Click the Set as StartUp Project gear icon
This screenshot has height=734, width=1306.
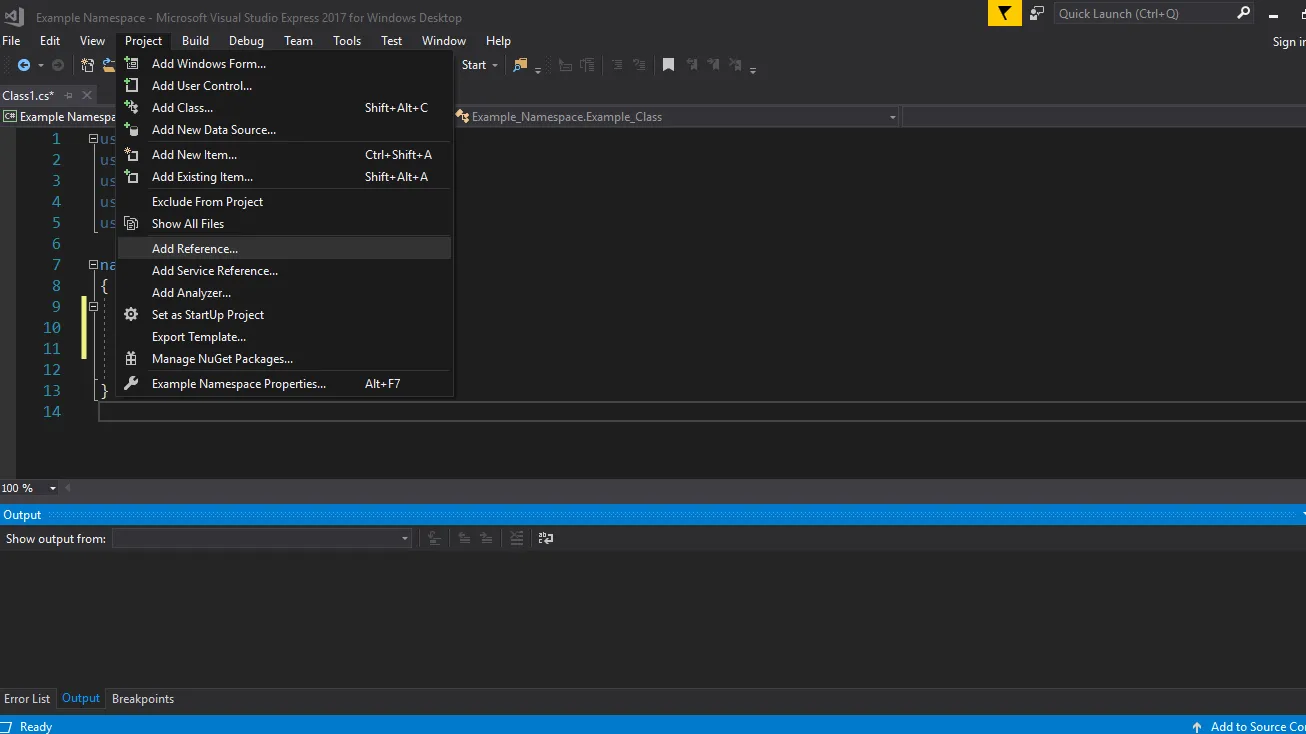(x=131, y=314)
